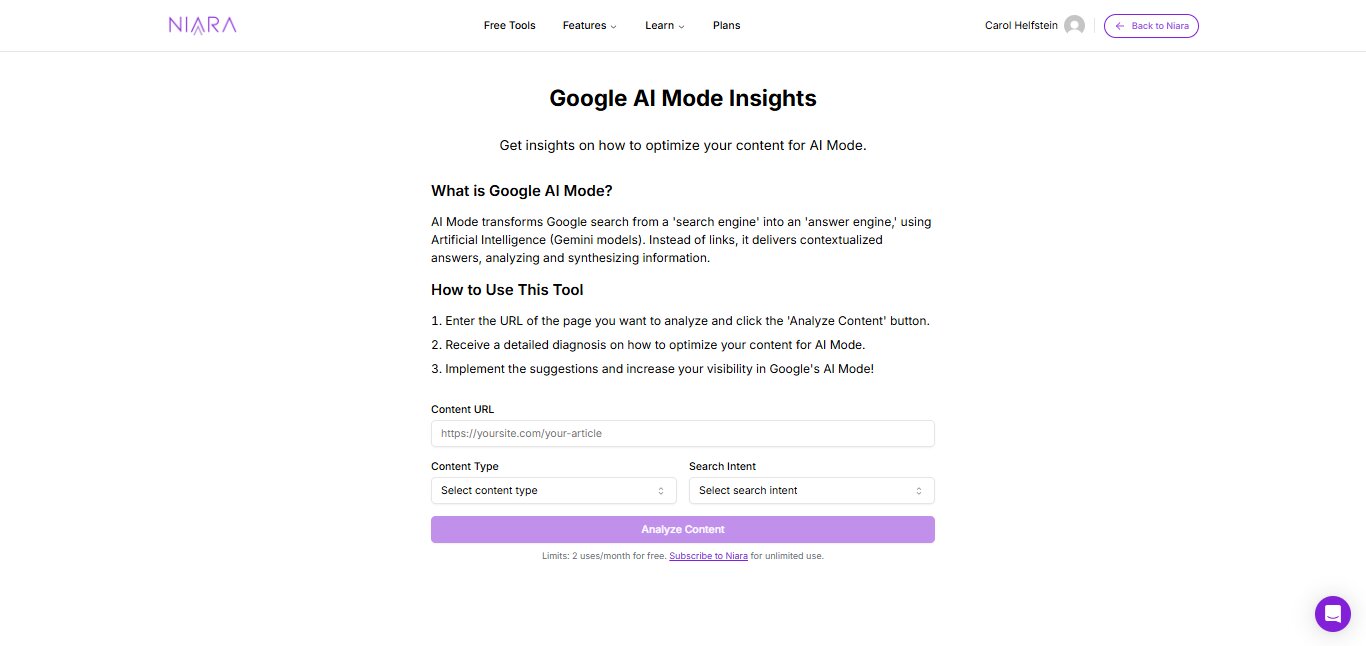Image resolution: width=1366 pixels, height=646 pixels.
Task: Click Carol Helfstein's profile avatar
Action: click(1073, 25)
